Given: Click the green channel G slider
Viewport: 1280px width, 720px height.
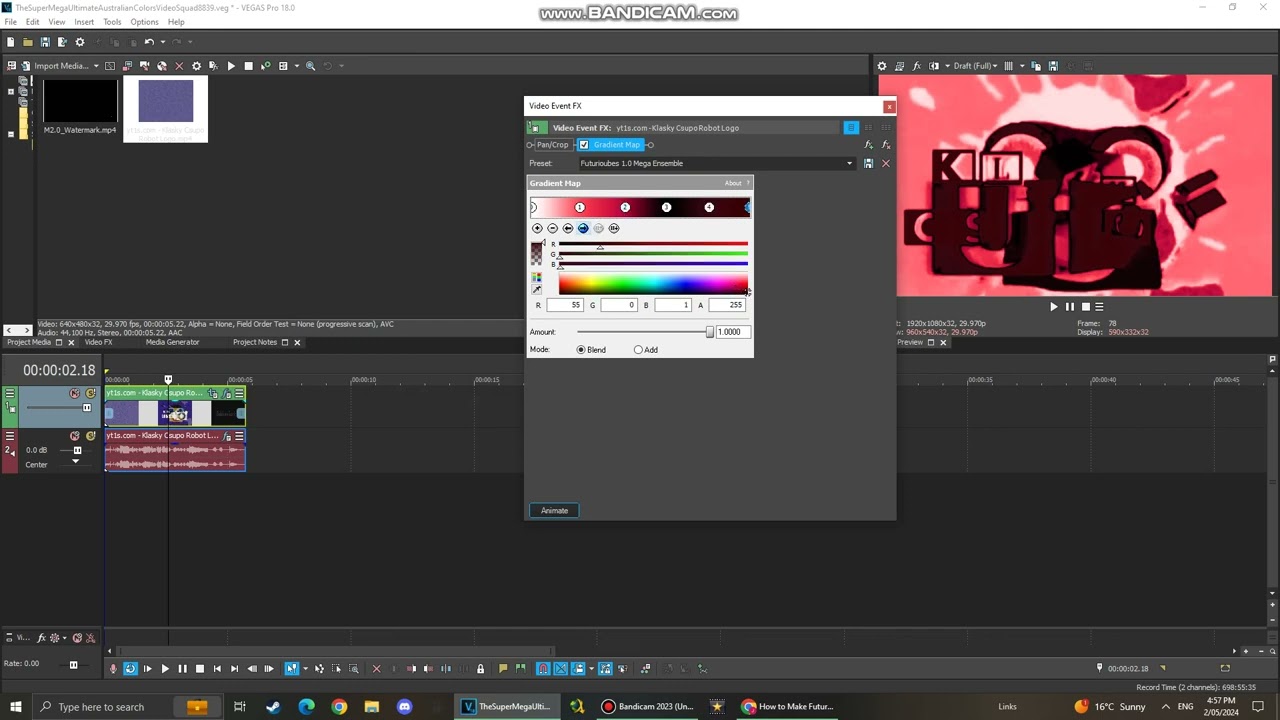Looking at the screenshot, I should tap(653, 254).
